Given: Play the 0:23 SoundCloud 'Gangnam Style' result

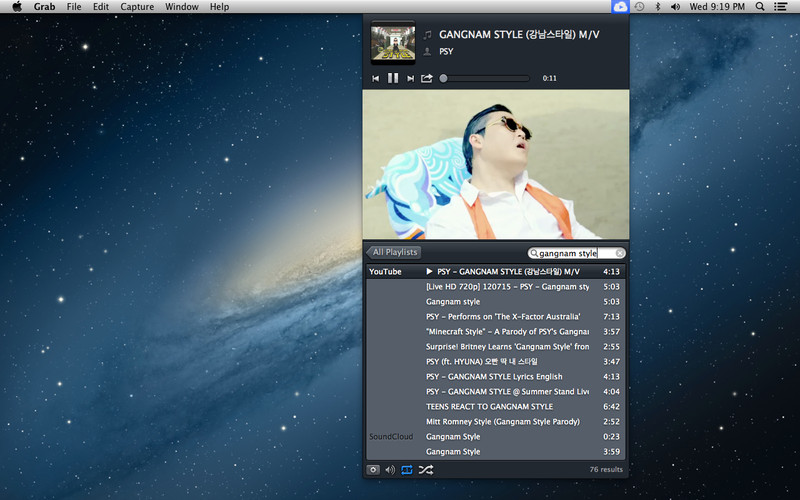Looking at the screenshot, I should coord(496,437).
